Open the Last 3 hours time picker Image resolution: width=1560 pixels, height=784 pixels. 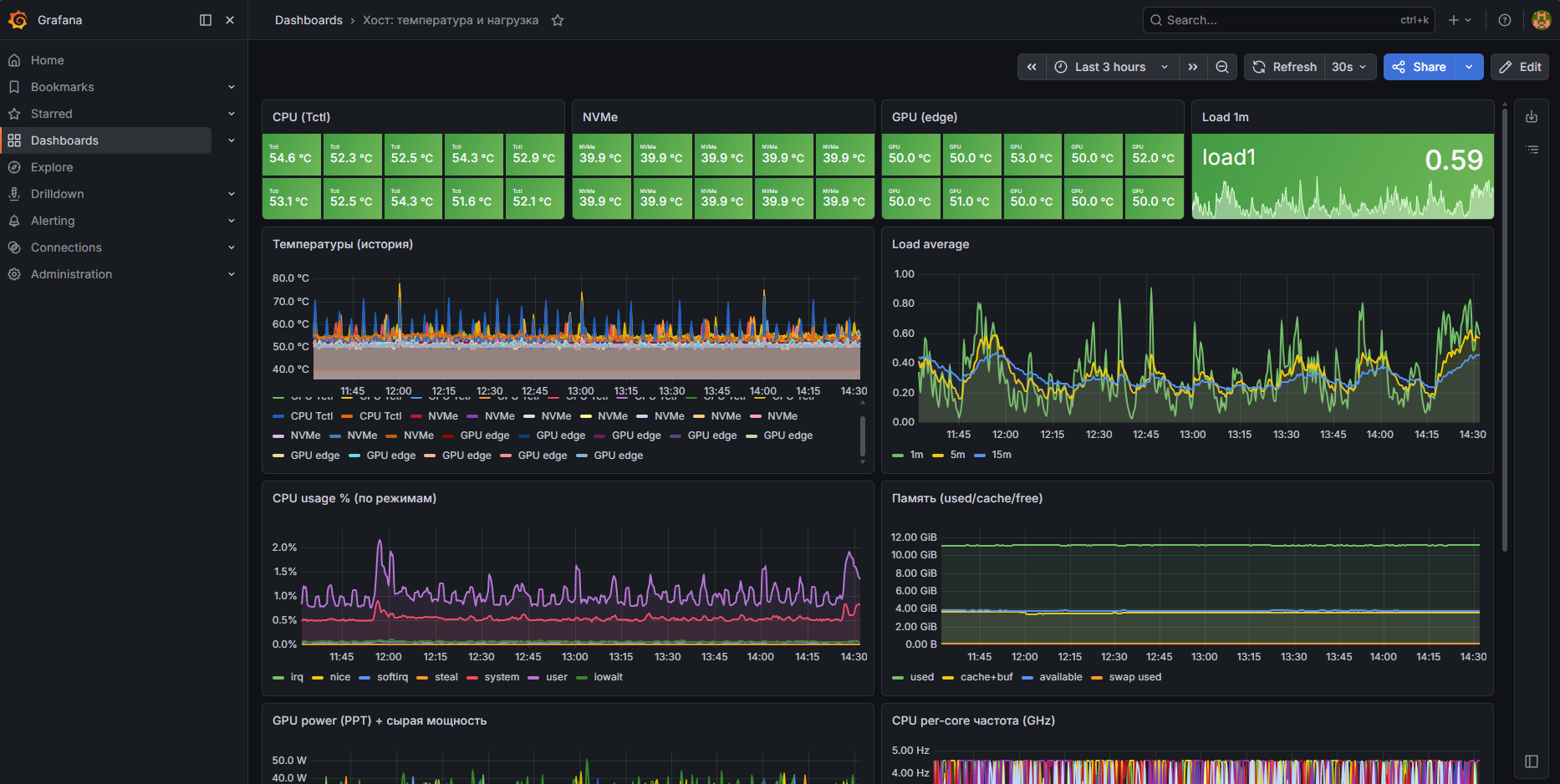[x=1112, y=67]
